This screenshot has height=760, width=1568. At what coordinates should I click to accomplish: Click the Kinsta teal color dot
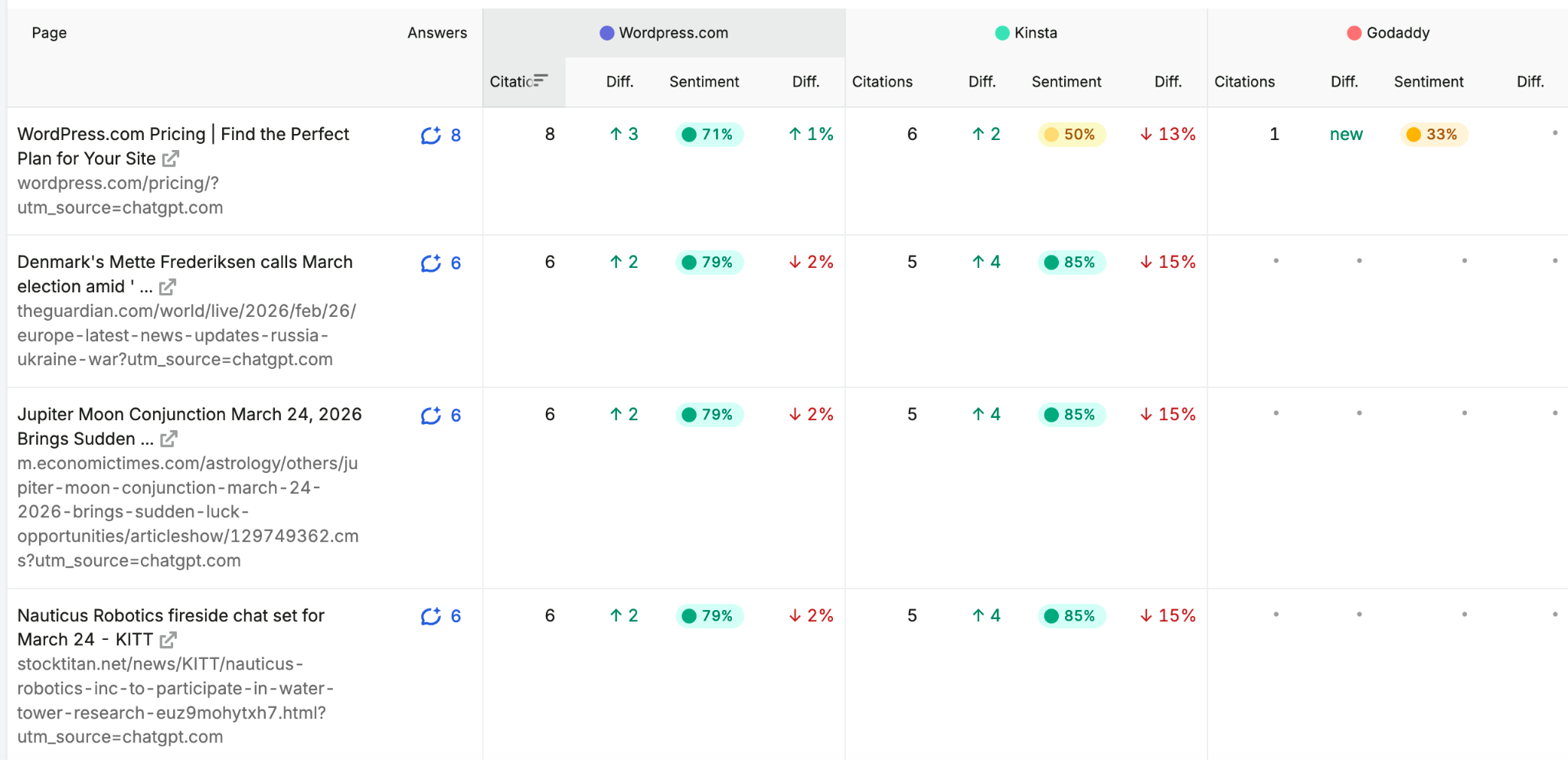(x=1002, y=33)
